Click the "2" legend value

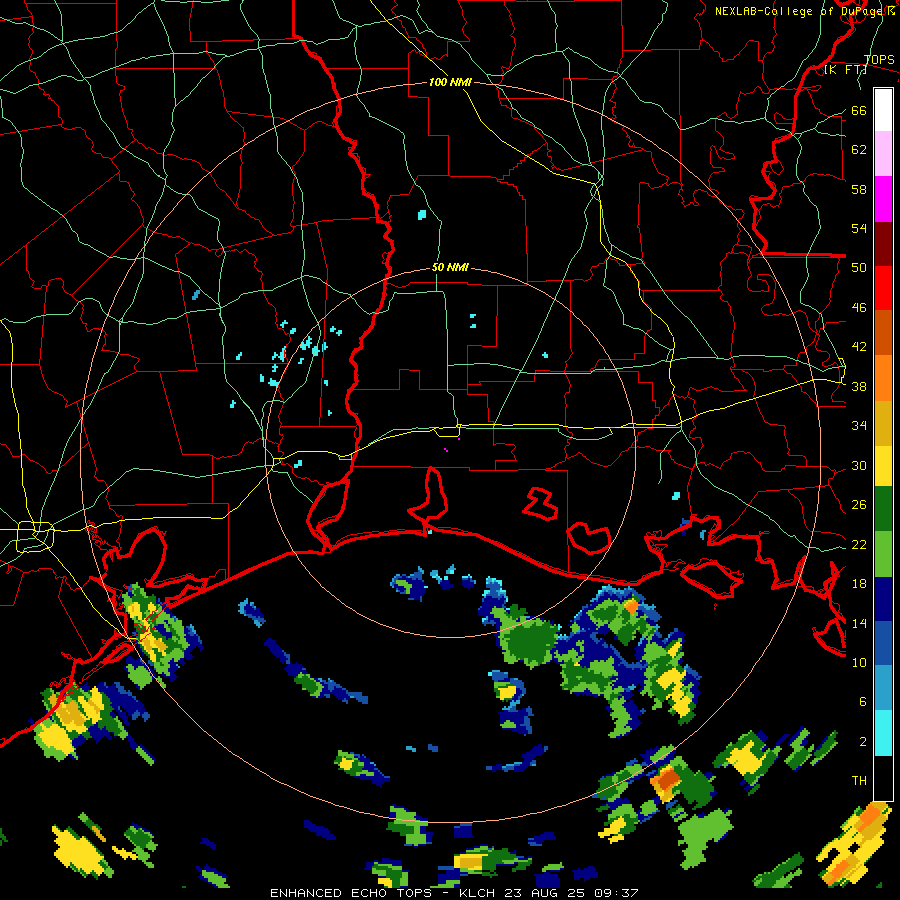click(x=863, y=742)
